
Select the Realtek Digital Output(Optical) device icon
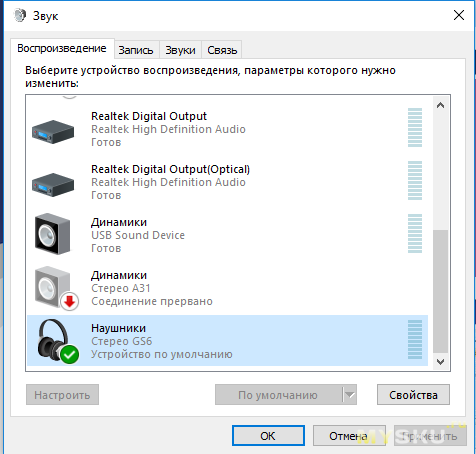coord(53,185)
